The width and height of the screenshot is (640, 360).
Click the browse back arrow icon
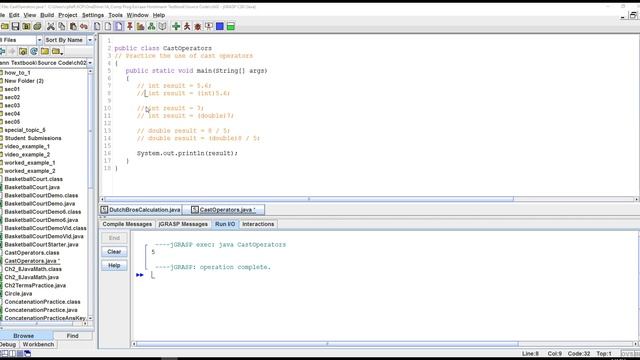(x=2, y=51)
